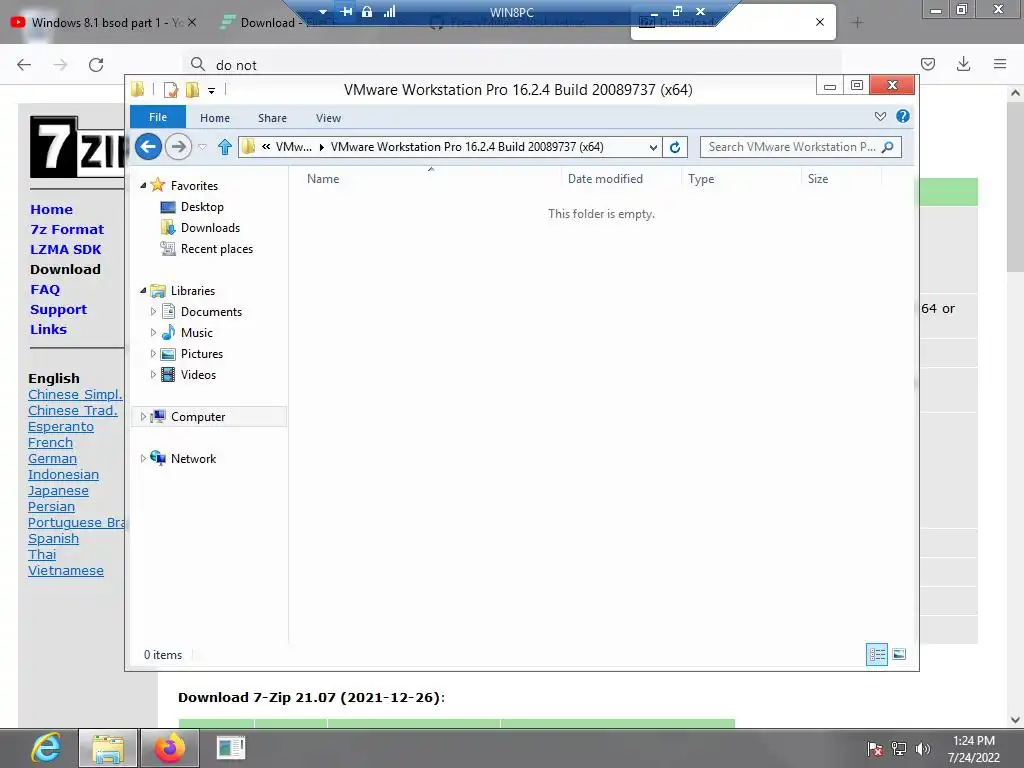Click signal bars icon on WIN8PC bar
This screenshot has width=1024, height=768.
click(x=390, y=12)
